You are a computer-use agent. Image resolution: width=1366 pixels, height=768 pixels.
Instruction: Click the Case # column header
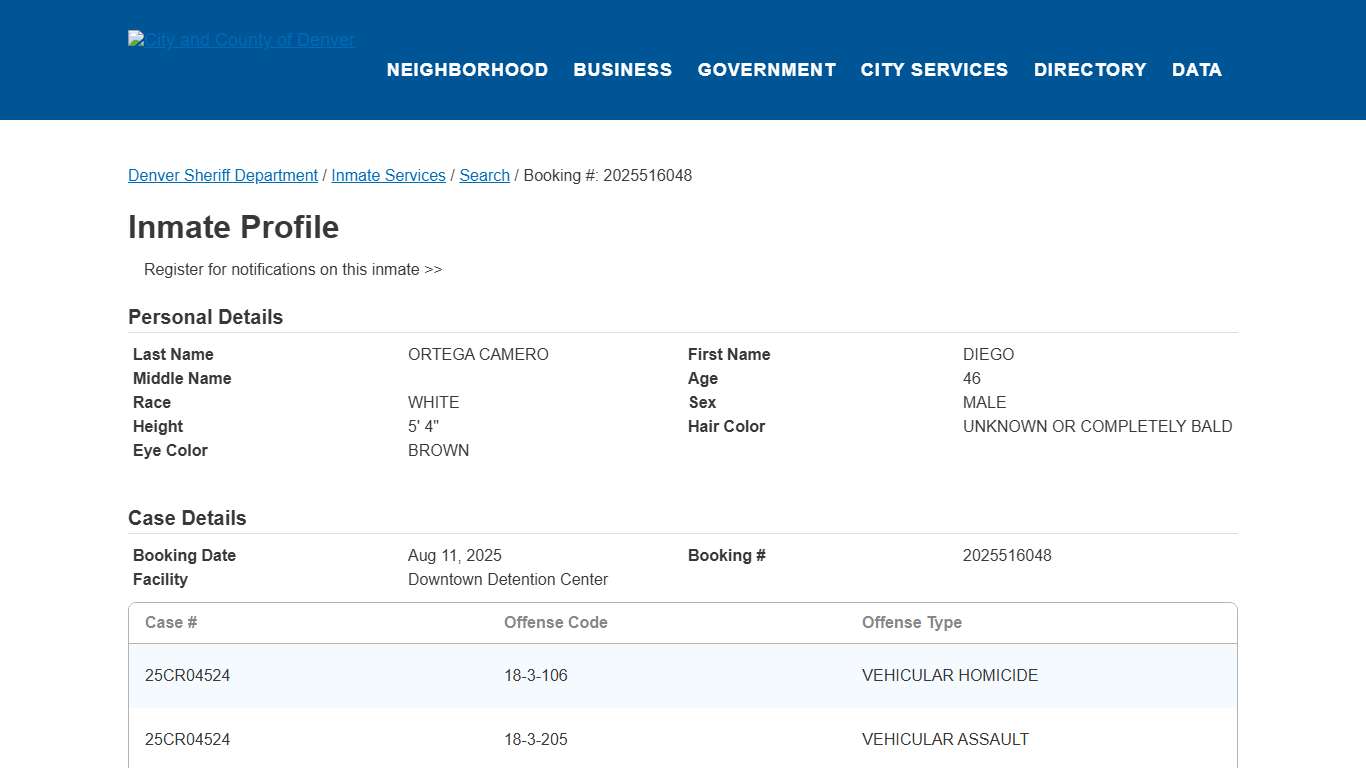click(171, 622)
